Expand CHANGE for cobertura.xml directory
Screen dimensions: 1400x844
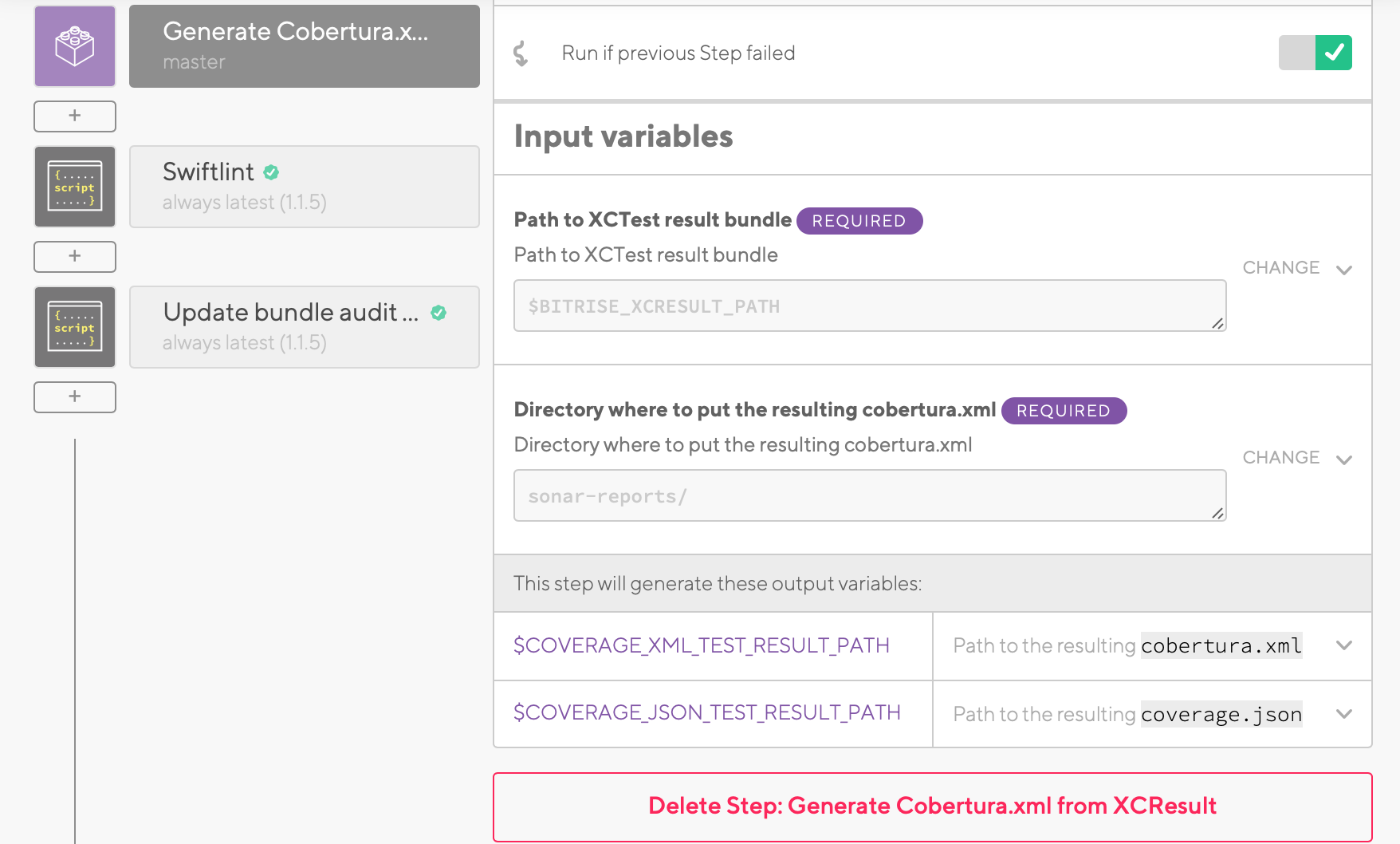[x=1296, y=458]
